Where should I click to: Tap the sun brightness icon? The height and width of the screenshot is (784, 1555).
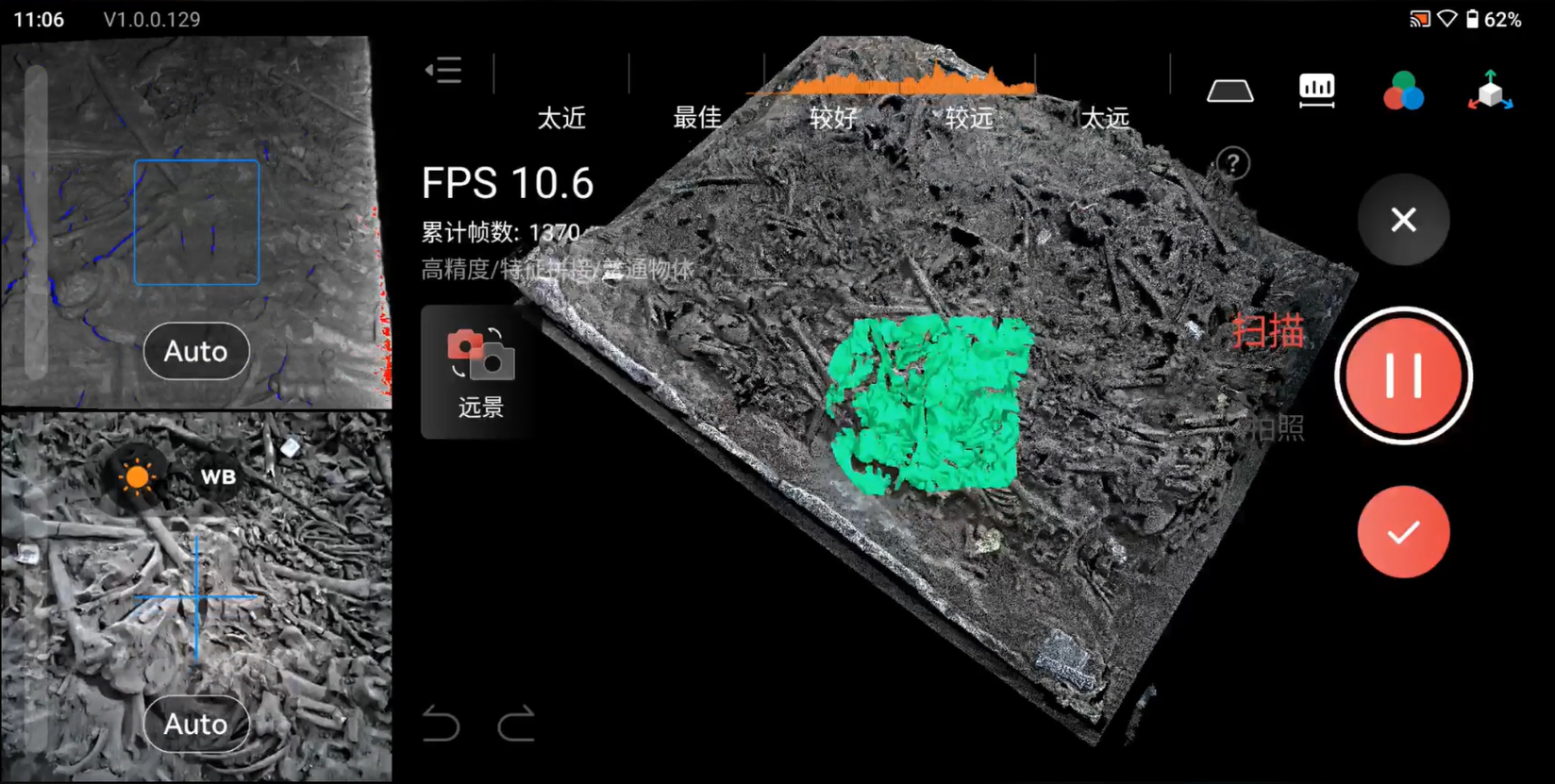click(137, 477)
